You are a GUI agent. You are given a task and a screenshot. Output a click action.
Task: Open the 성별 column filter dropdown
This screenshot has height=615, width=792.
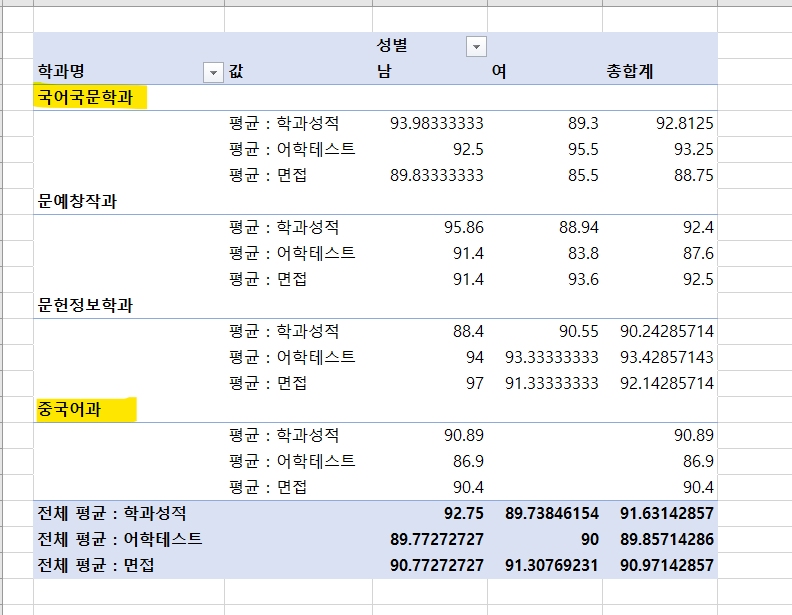click(x=476, y=47)
